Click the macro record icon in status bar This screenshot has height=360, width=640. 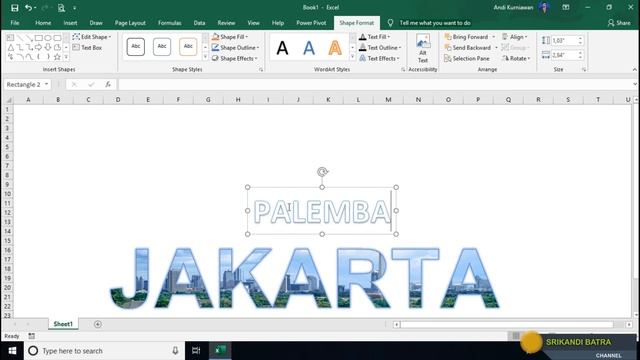[x=31, y=336]
